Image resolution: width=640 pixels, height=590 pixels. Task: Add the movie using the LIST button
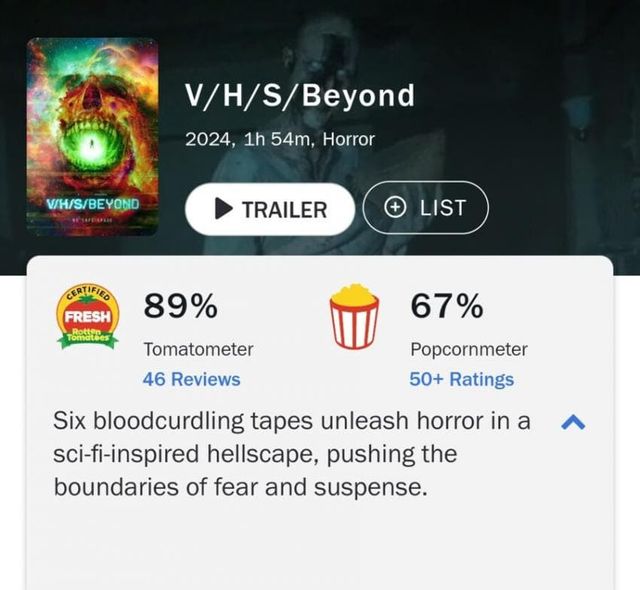[425, 208]
